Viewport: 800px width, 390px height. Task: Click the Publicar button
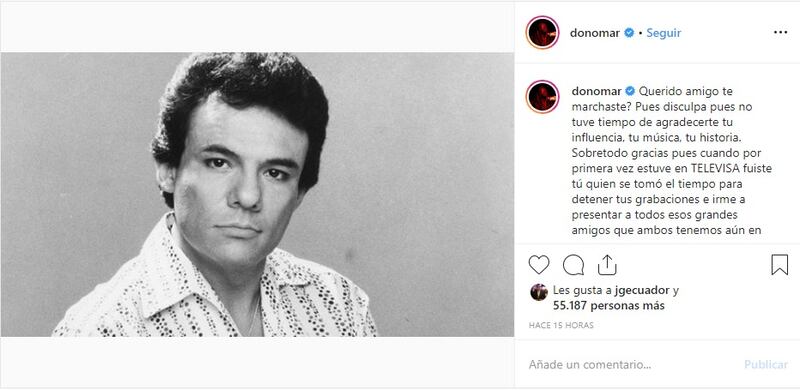(x=766, y=364)
